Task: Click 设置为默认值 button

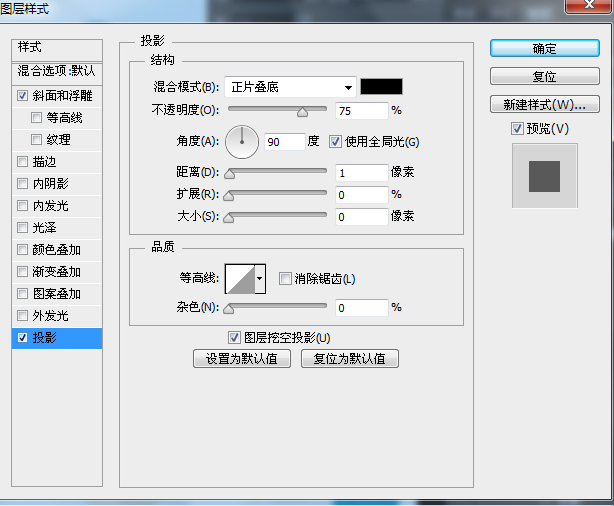Action: (243, 358)
